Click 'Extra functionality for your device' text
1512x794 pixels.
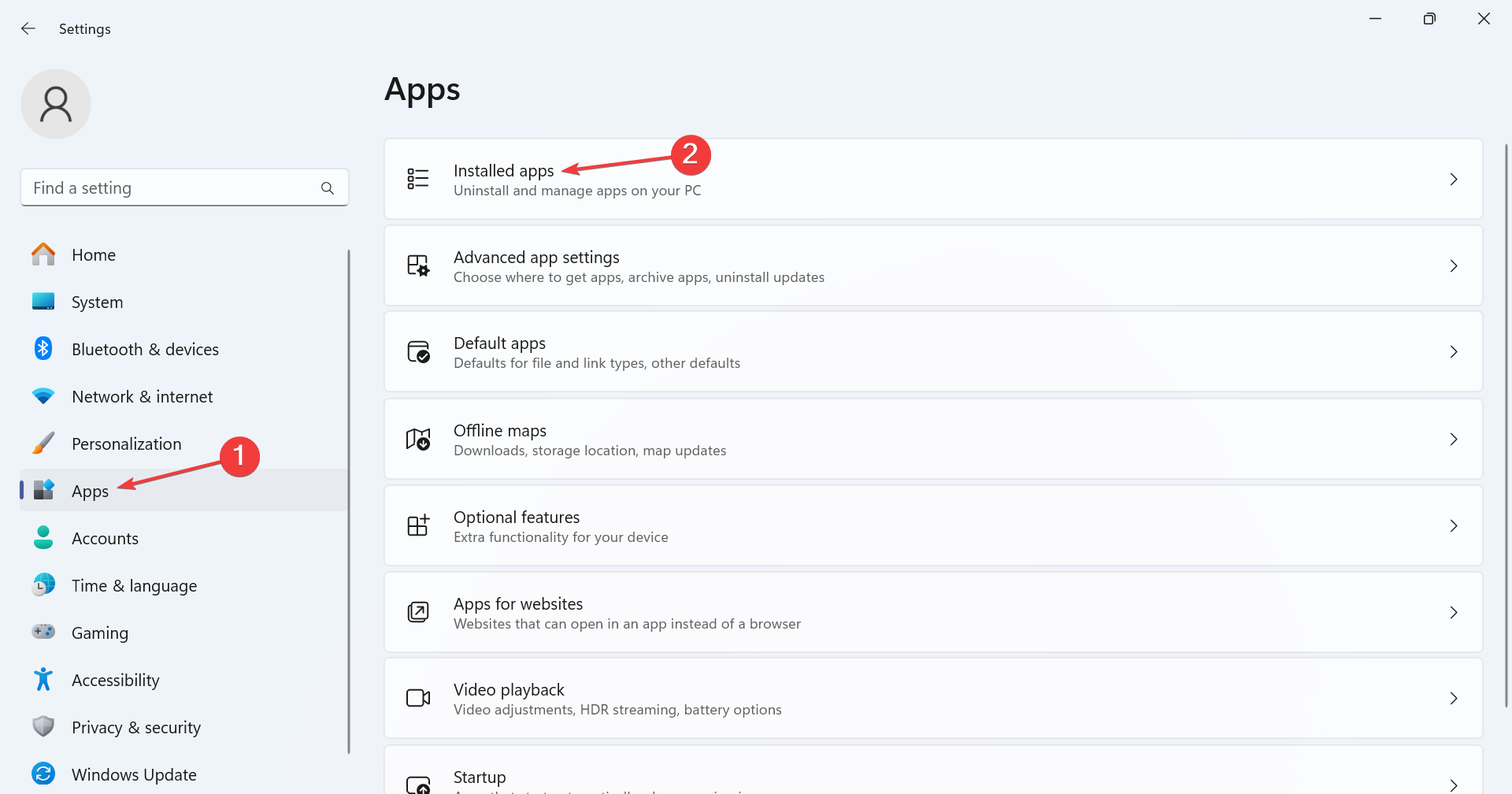(561, 537)
